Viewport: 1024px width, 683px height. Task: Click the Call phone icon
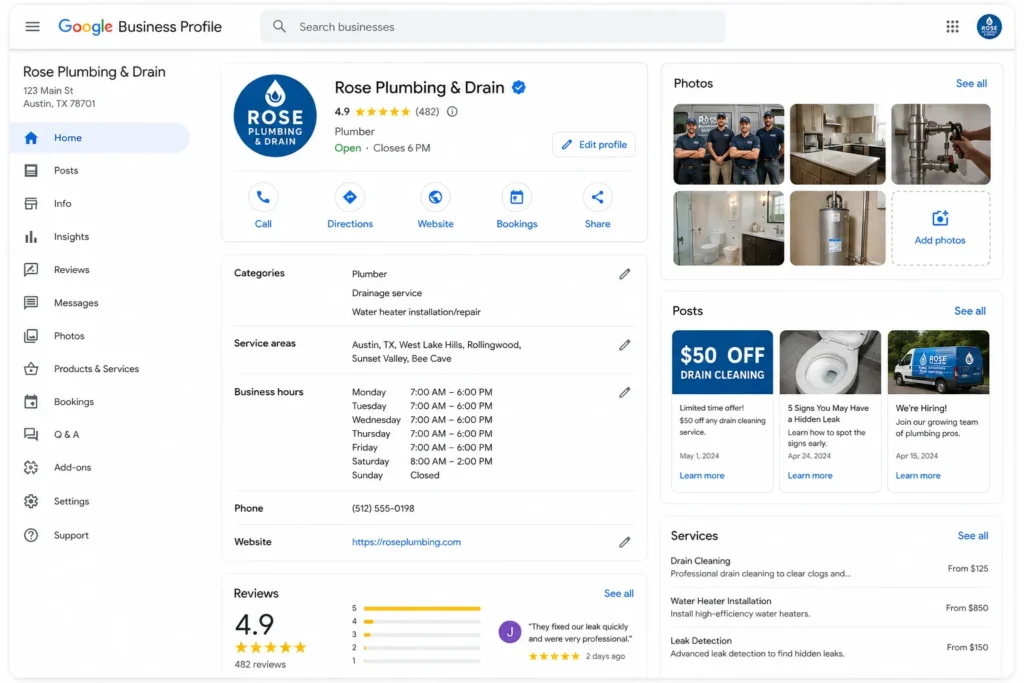tap(263, 197)
